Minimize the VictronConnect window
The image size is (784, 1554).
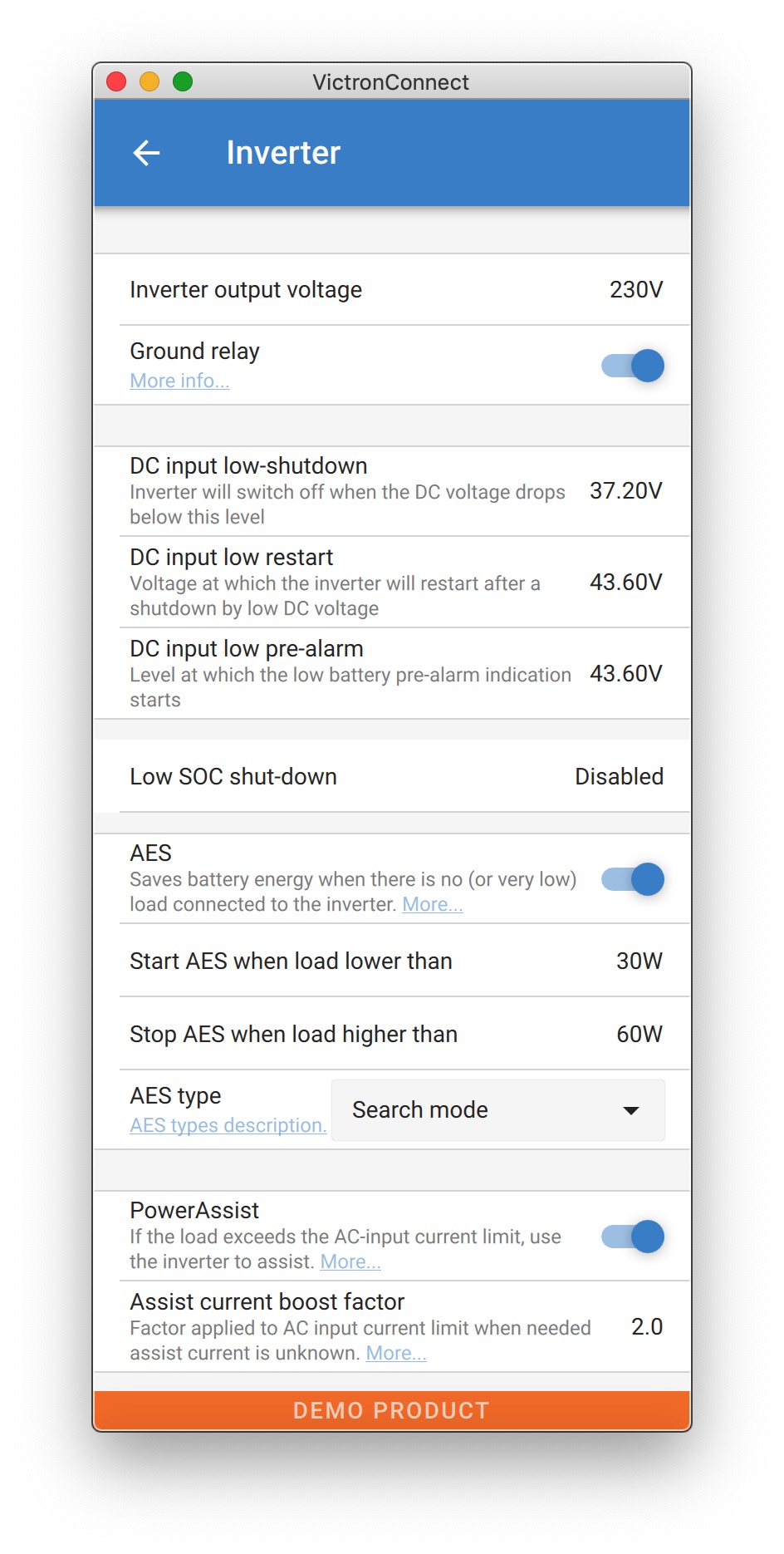coord(149,81)
